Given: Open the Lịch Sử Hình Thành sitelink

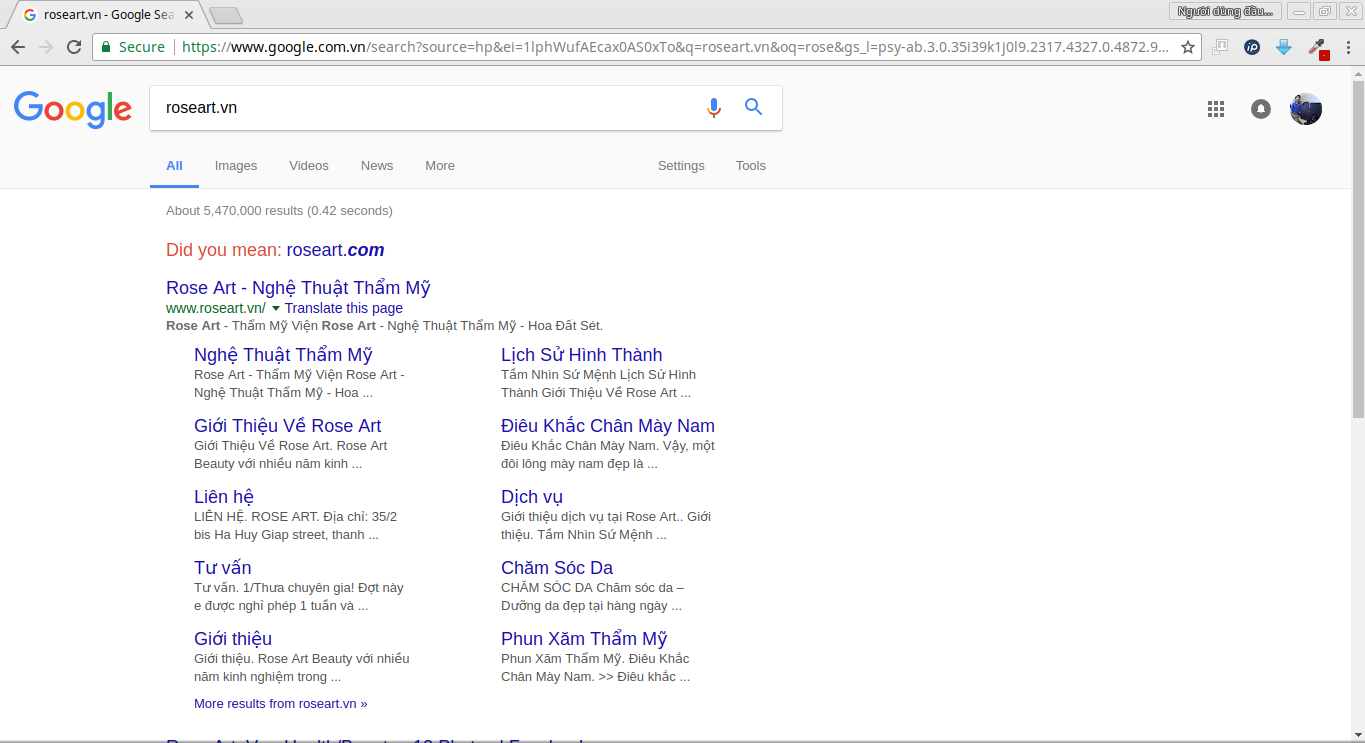Looking at the screenshot, I should (x=582, y=355).
